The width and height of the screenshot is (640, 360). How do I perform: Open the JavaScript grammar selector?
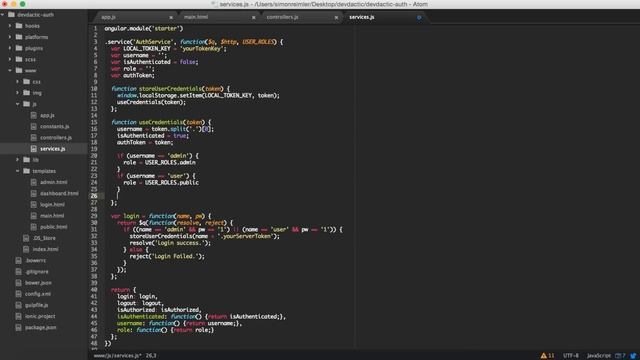[599, 356]
